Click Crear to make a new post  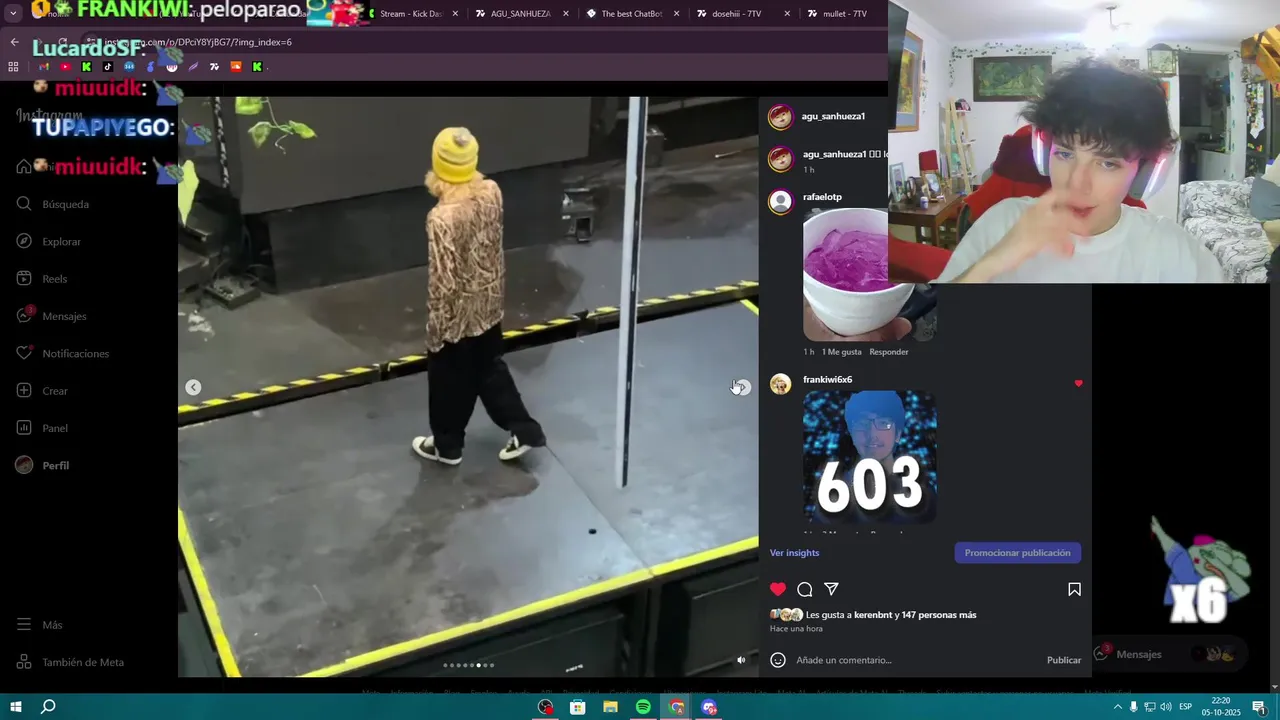43,391
